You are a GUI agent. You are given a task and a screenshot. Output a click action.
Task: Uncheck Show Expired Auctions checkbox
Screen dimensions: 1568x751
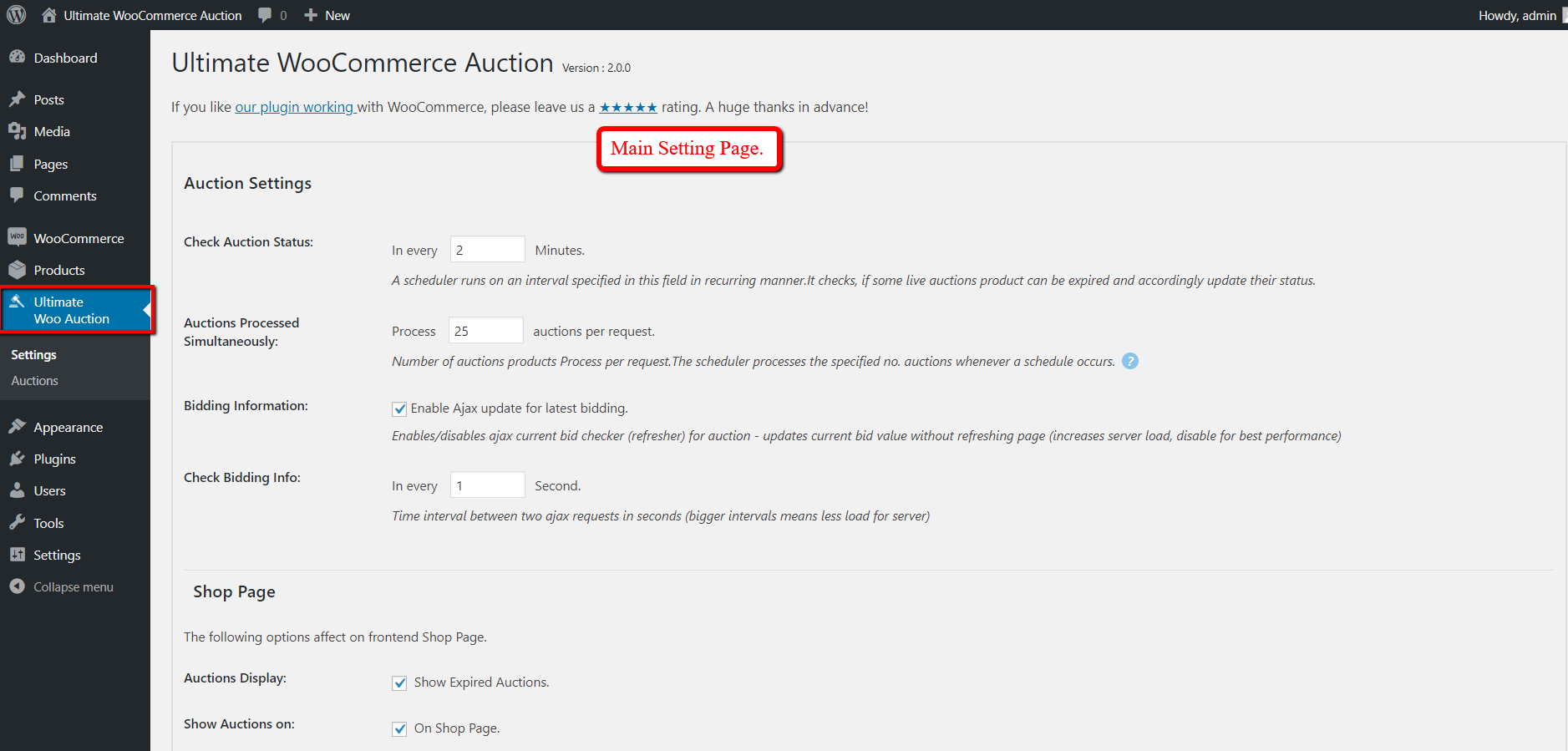click(399, 682)
